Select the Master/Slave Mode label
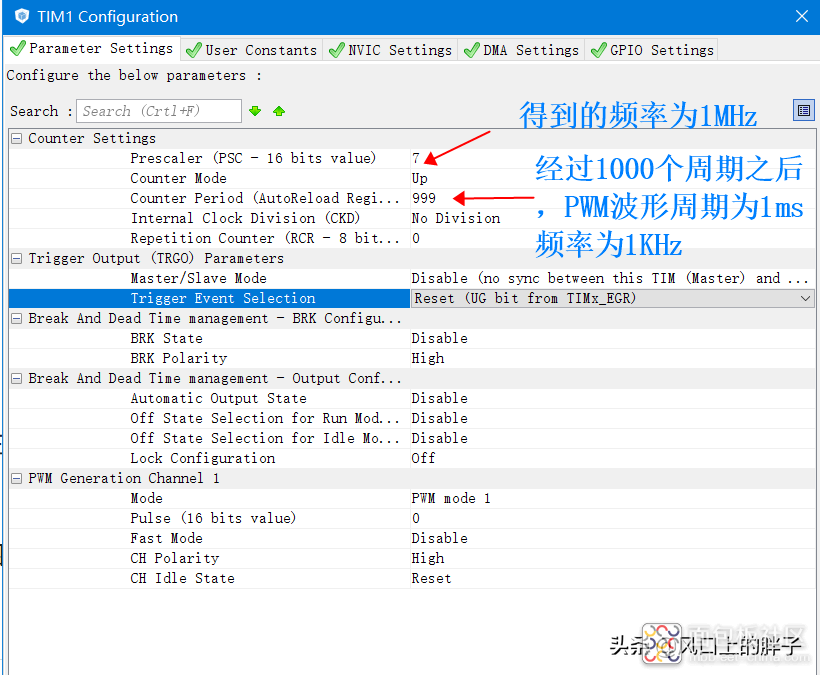This screenshot has height=675, width=820. click(x=198, y=279)
